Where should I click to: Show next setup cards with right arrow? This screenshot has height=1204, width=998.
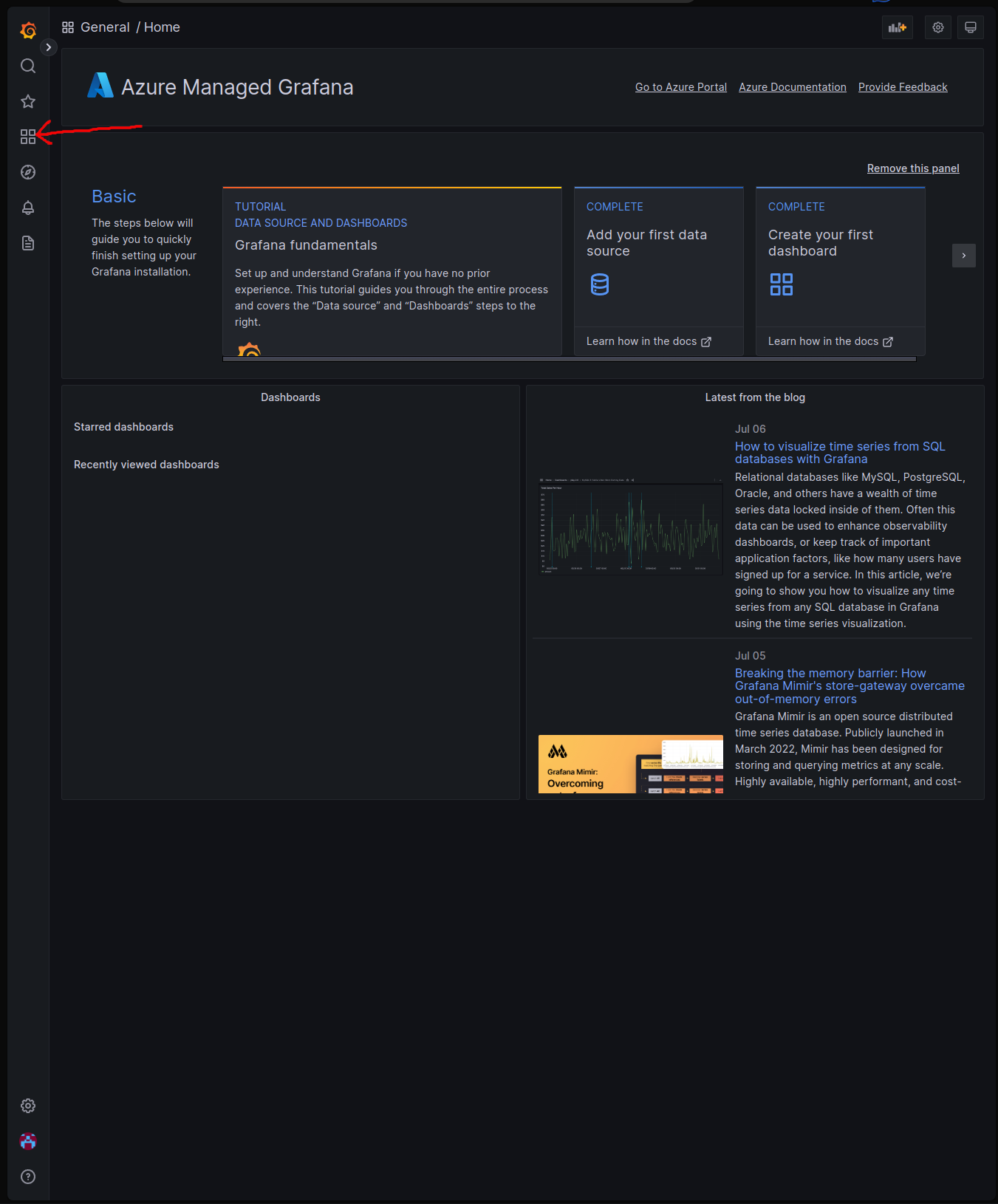964,256
